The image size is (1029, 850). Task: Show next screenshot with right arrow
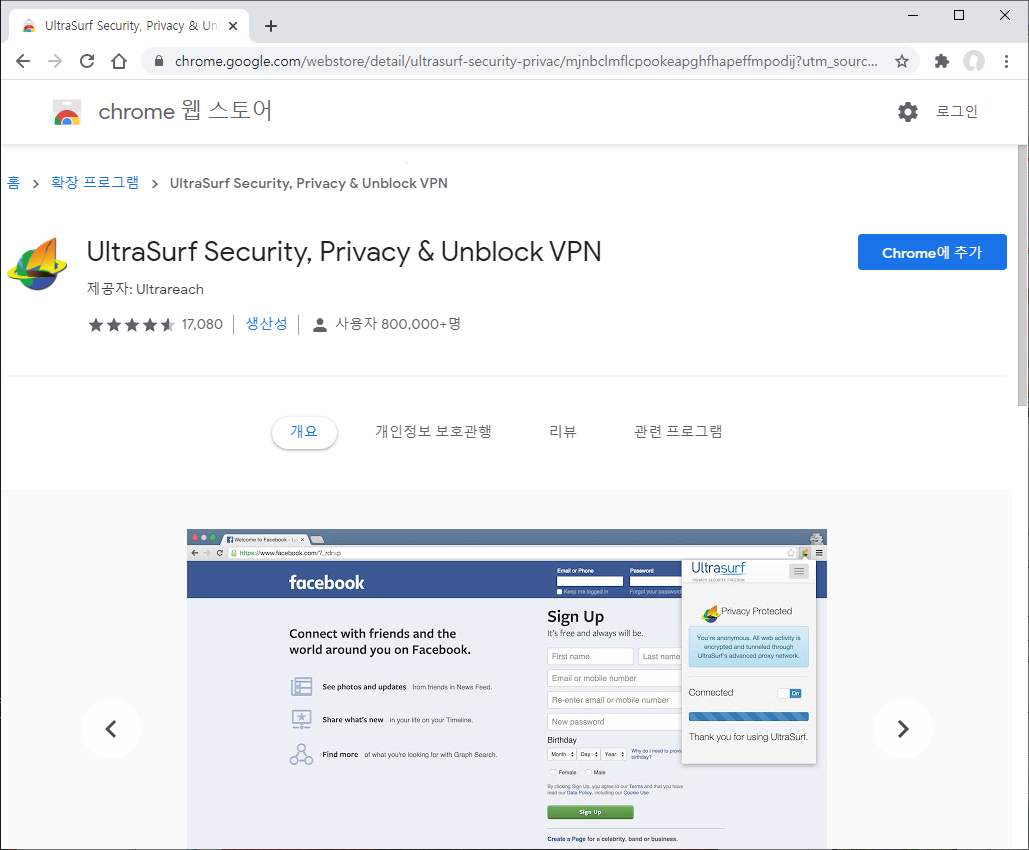pos(903,729)
